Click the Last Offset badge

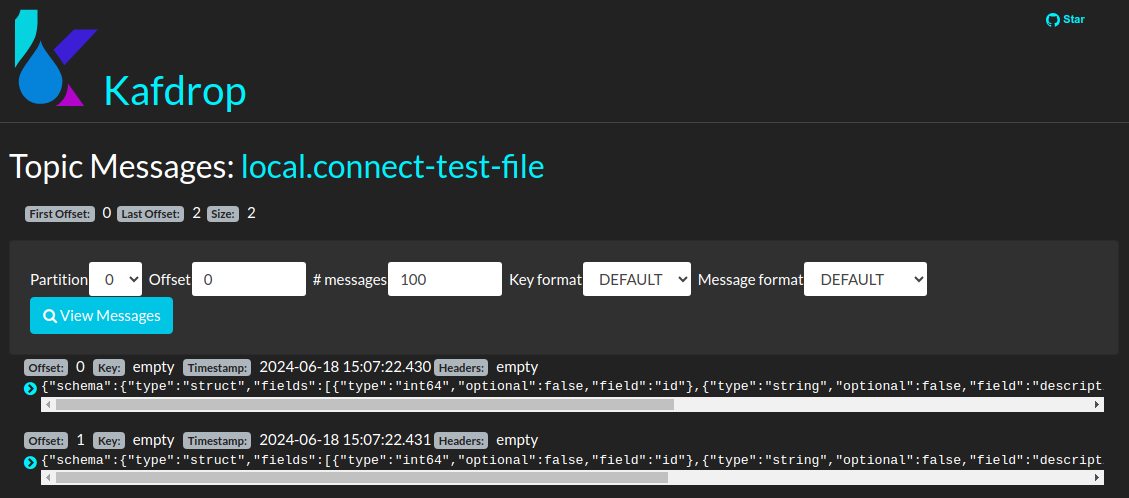tap(151, 214)
